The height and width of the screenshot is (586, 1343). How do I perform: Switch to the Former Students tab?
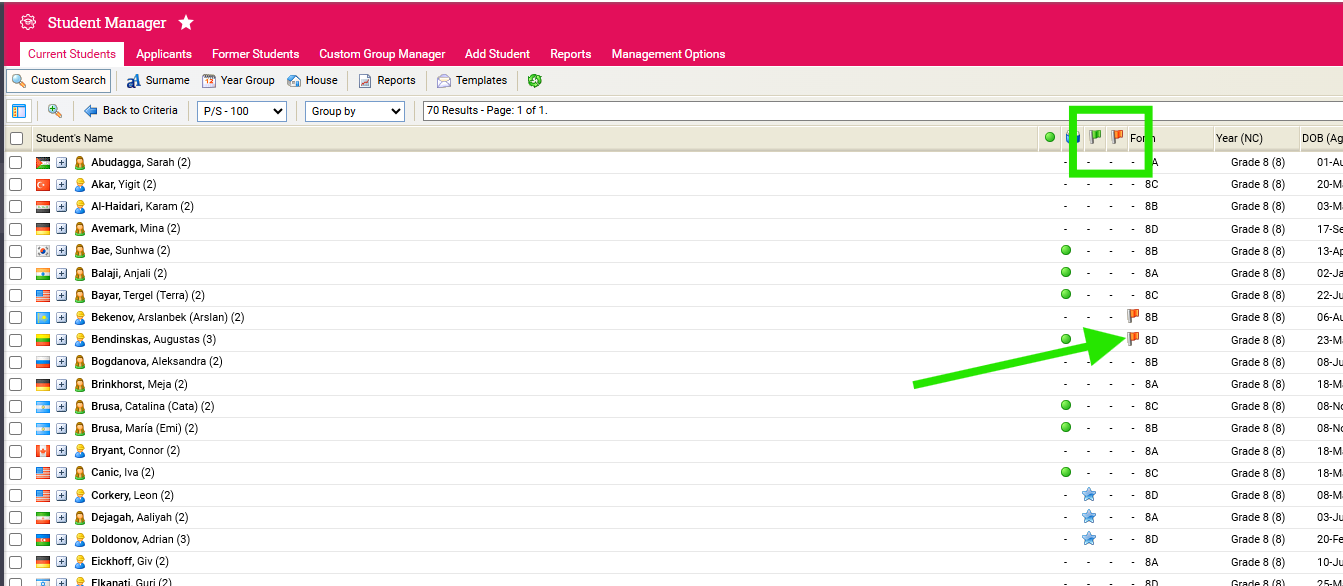pos(255,54)
